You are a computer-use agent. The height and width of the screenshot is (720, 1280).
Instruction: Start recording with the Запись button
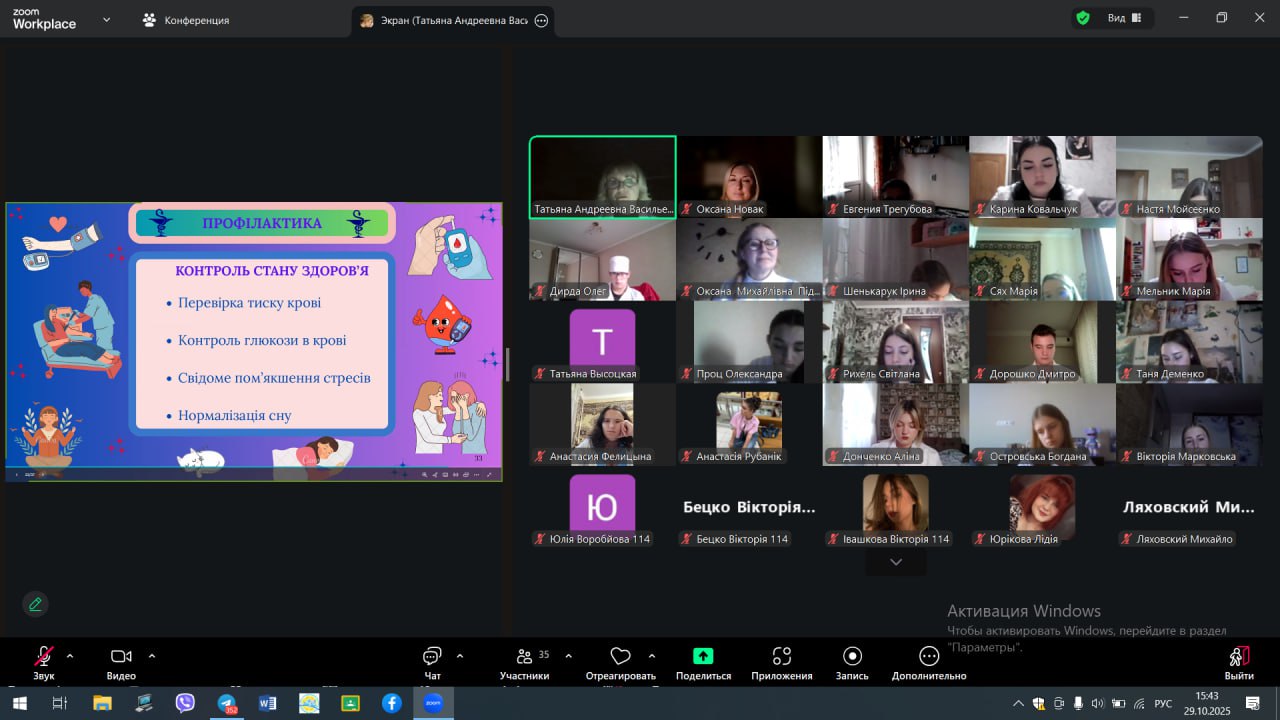pyautogui.click(x=852, y=663)
